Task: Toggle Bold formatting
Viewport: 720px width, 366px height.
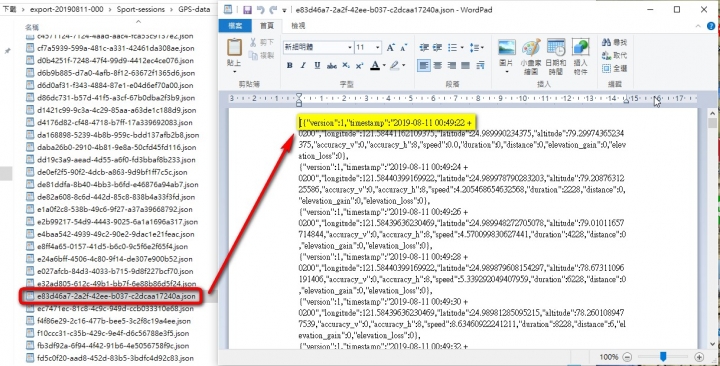Action: [290, 66]
